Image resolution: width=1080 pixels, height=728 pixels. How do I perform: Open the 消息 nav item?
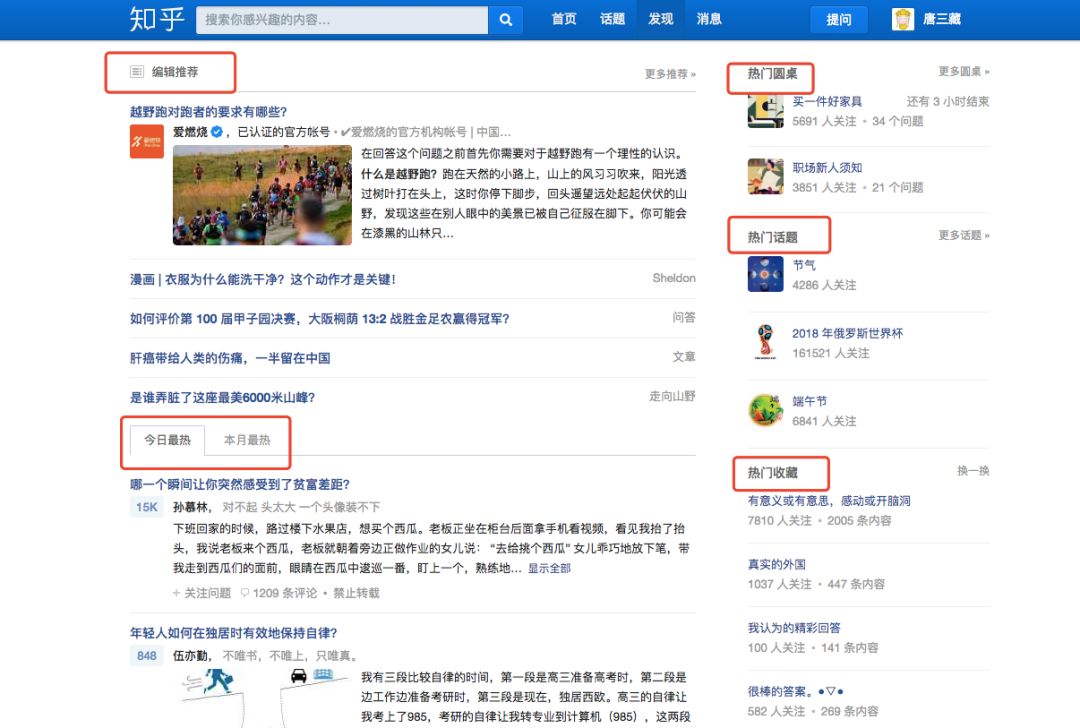[709, 19]
